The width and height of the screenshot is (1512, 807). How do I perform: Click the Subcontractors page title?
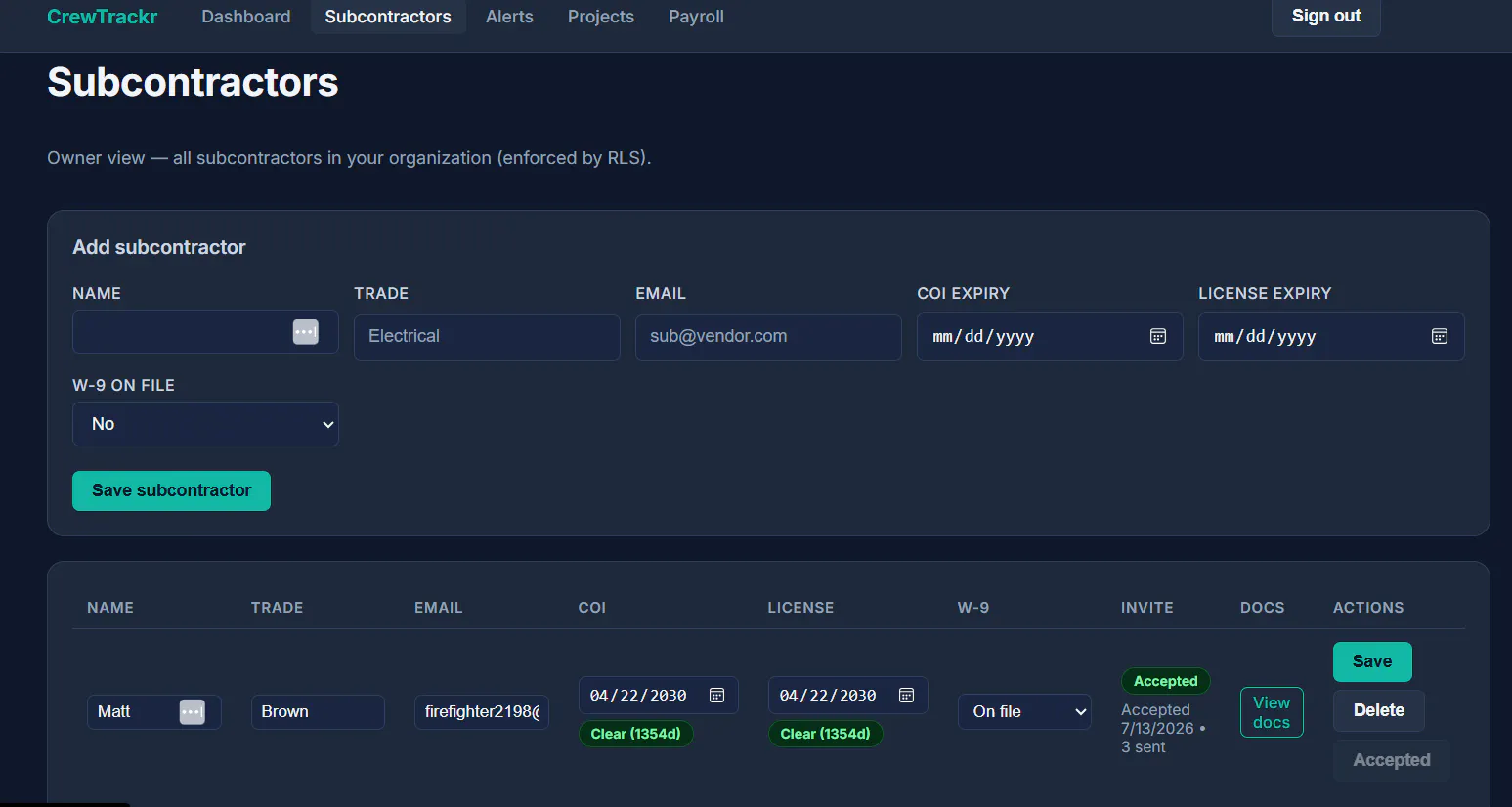pos(193,82)
